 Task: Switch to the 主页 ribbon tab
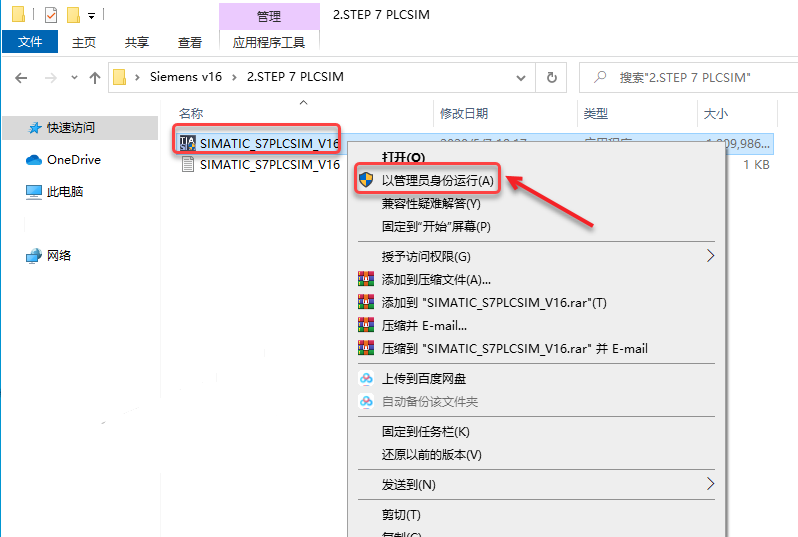click(84, 42)
